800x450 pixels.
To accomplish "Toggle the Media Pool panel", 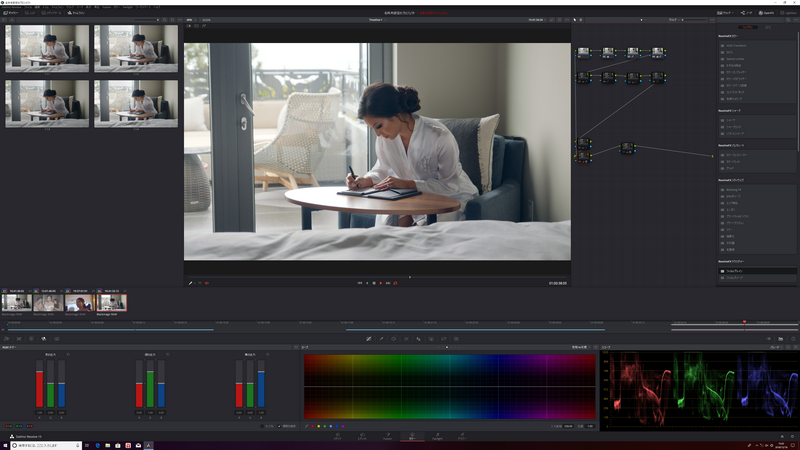I will (x=52, y=13).
